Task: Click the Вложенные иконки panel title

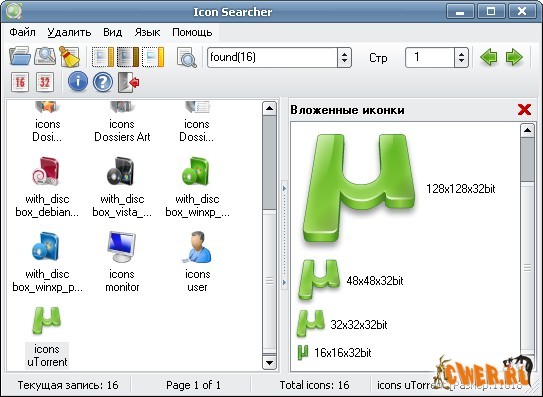Action: (347, 110)
